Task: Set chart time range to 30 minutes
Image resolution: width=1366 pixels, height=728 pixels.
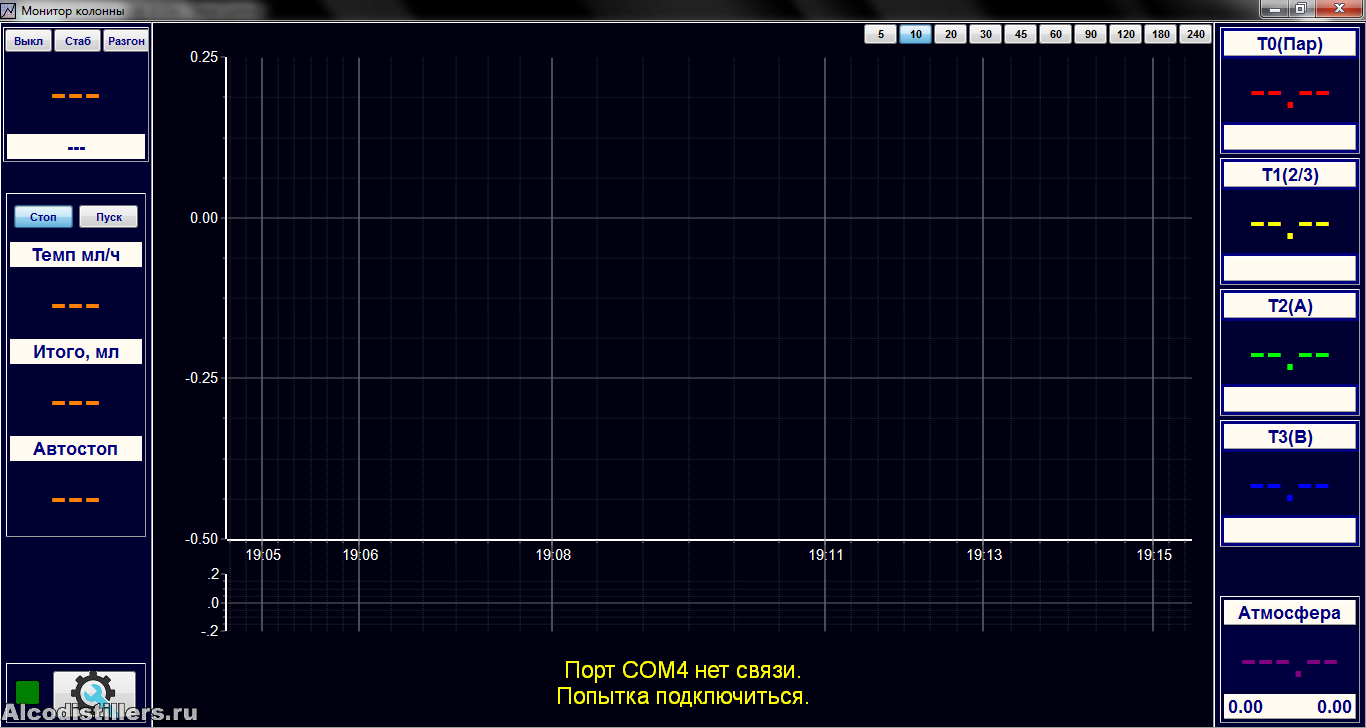Action: [985, 34]
